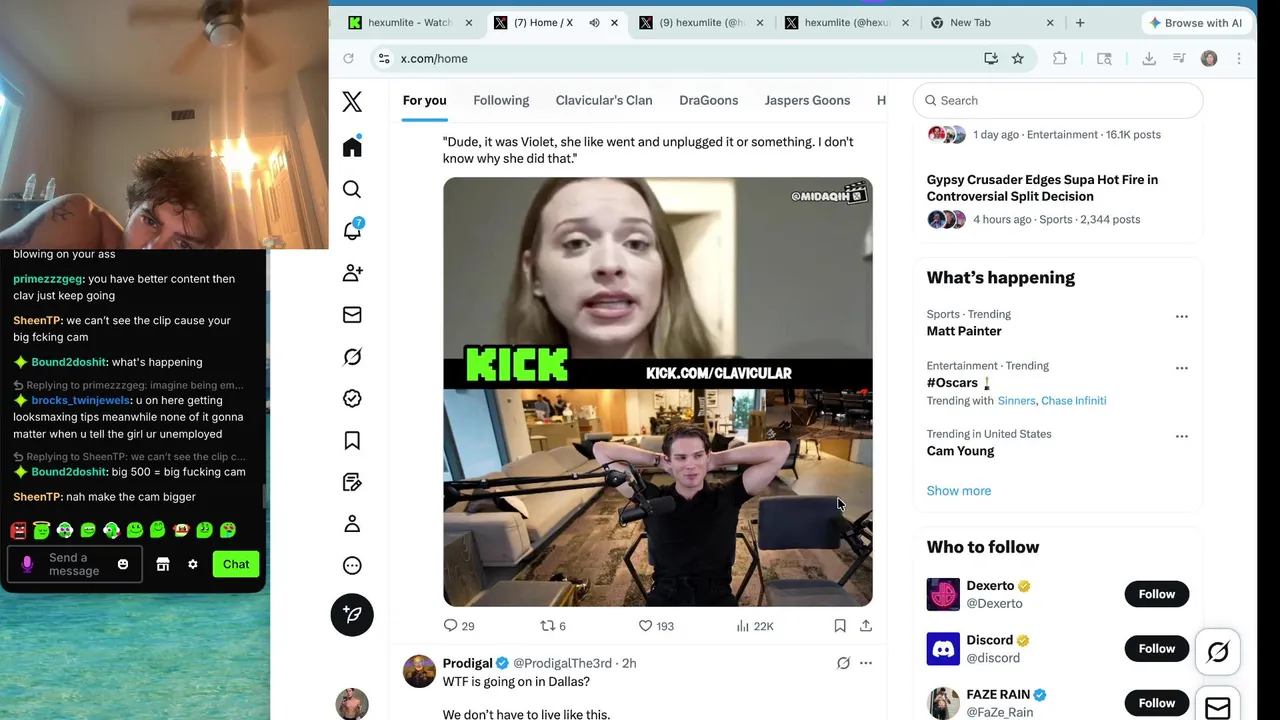The image size is (1280, 720).
Task: Click the X Search field
Action: (1058, 100)
